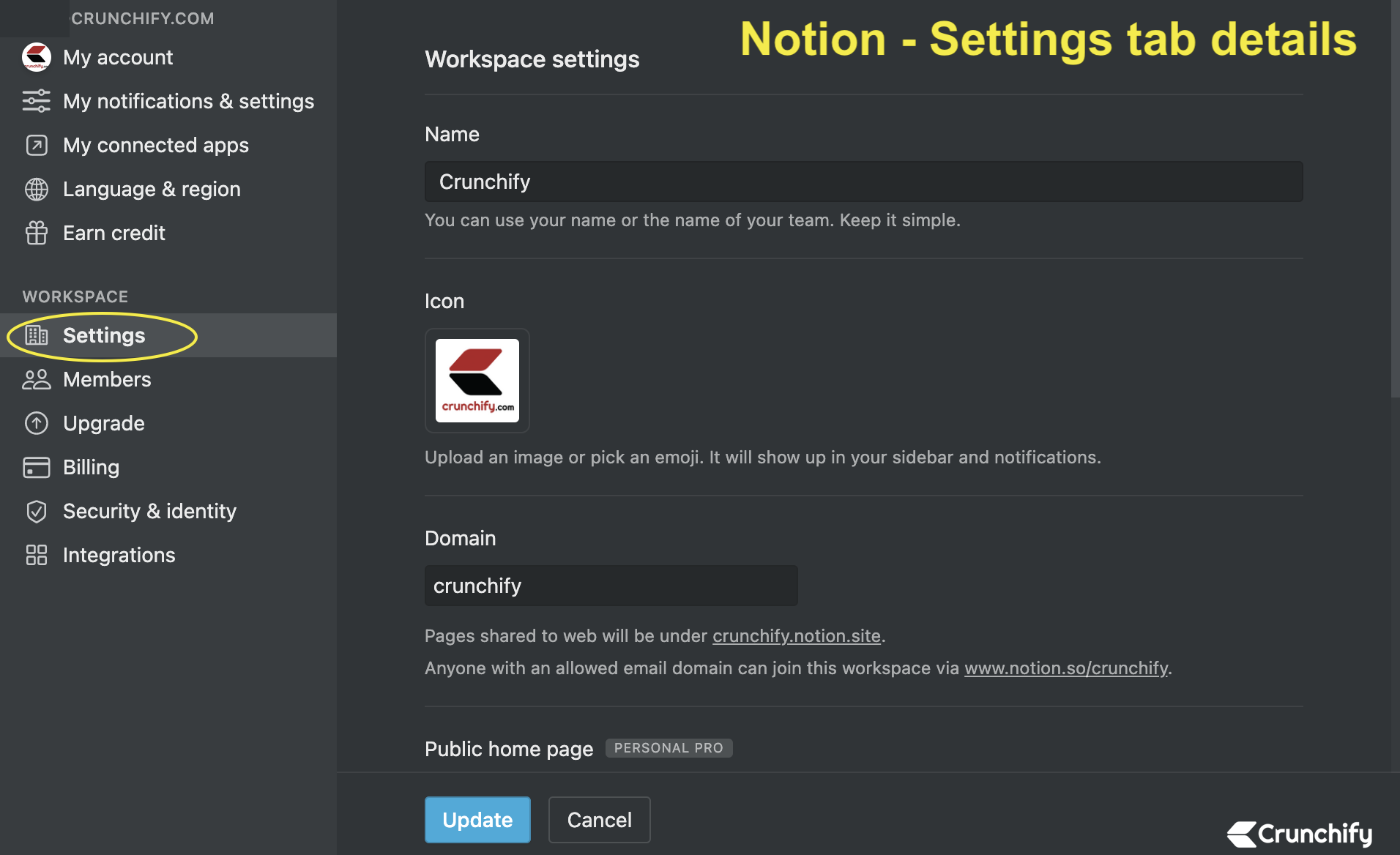The image size is (1400, 855).
Task: Click the Domain field containing crunchify
Action: coord(611,586)
